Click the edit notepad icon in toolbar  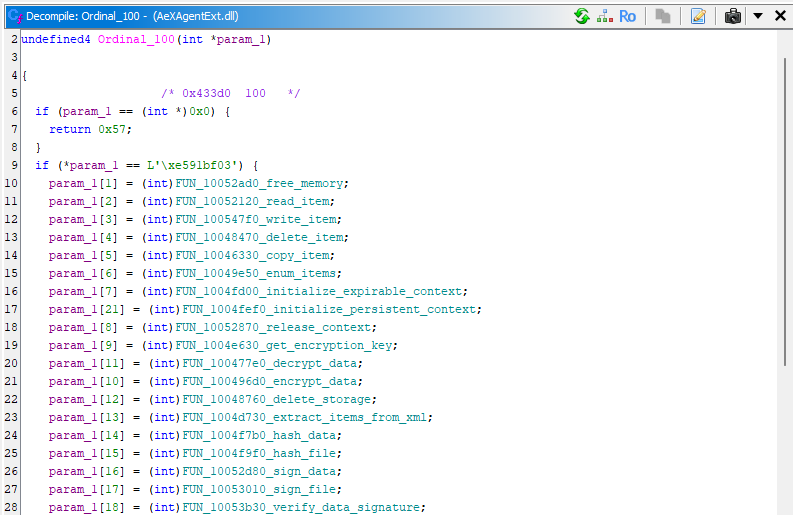698,16
